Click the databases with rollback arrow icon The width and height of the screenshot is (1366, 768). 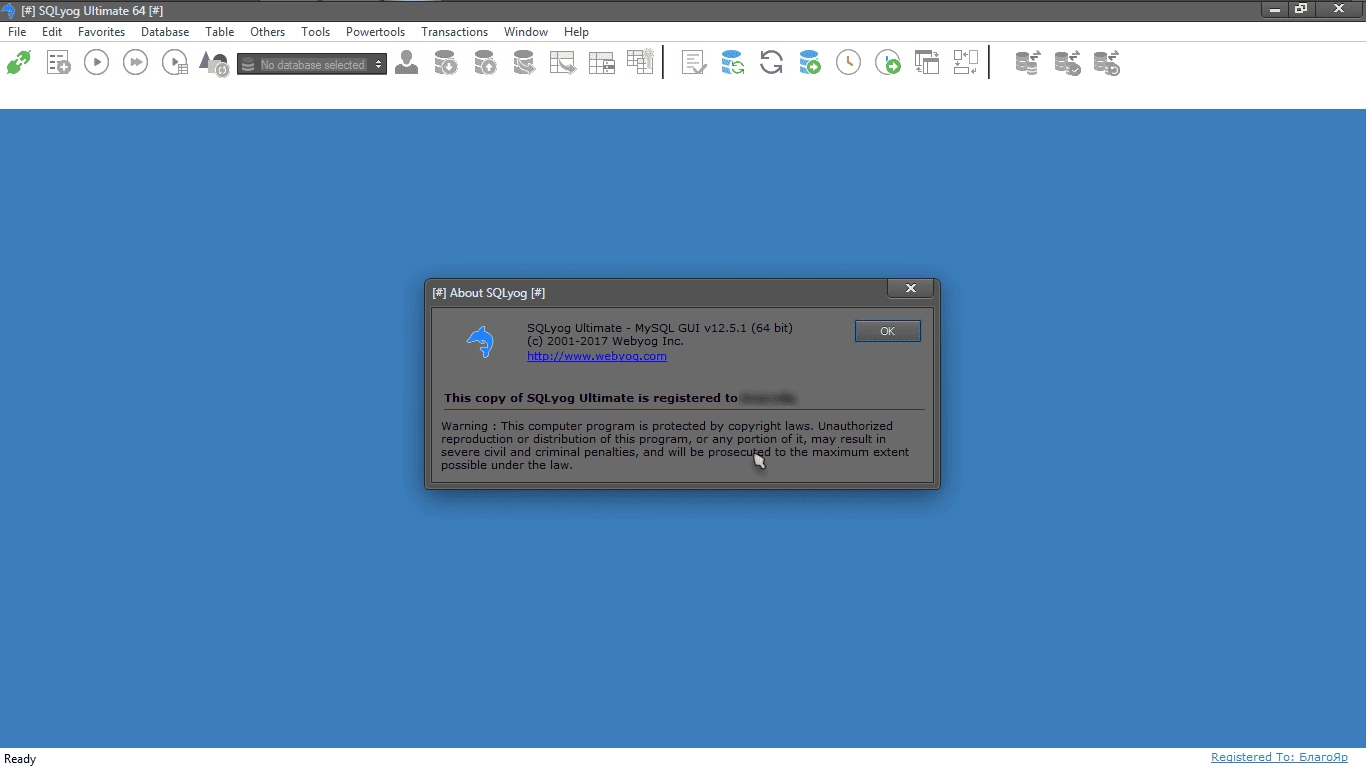[1106, 63]
